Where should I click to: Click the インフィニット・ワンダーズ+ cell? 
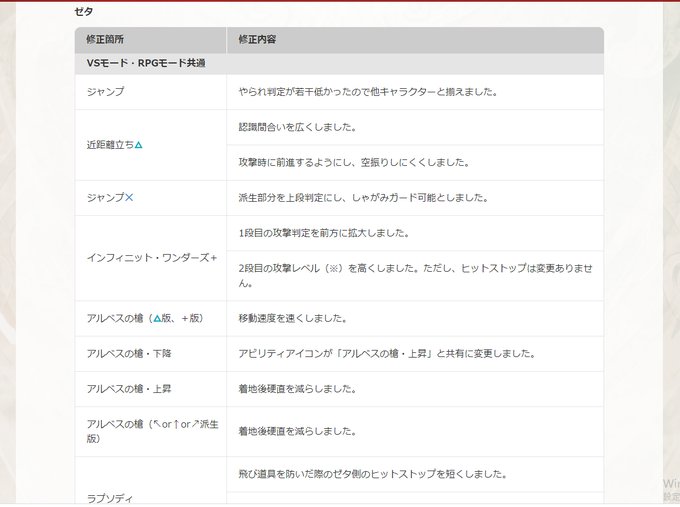pos(150,258)
